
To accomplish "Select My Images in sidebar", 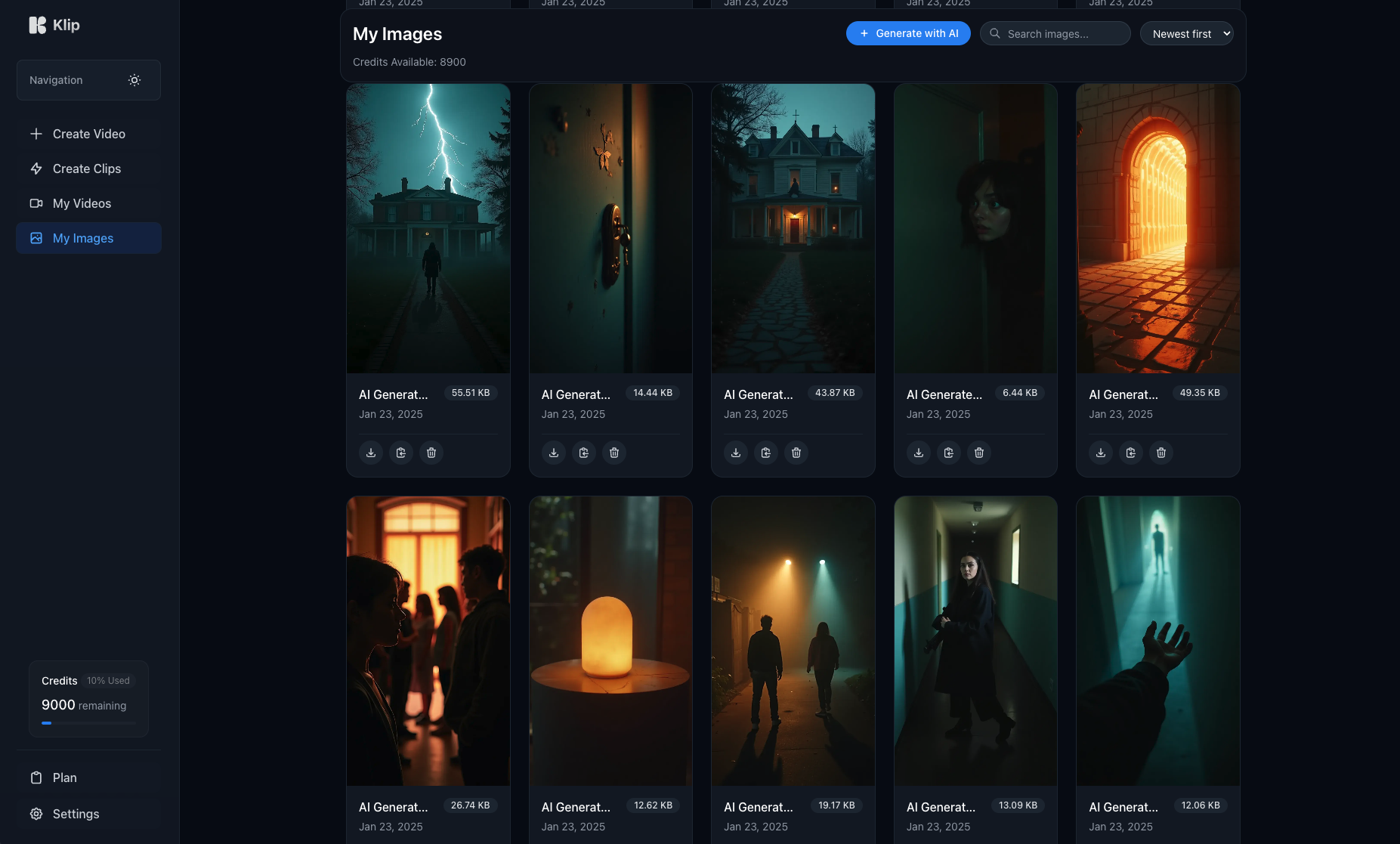I will pos(88,238).
